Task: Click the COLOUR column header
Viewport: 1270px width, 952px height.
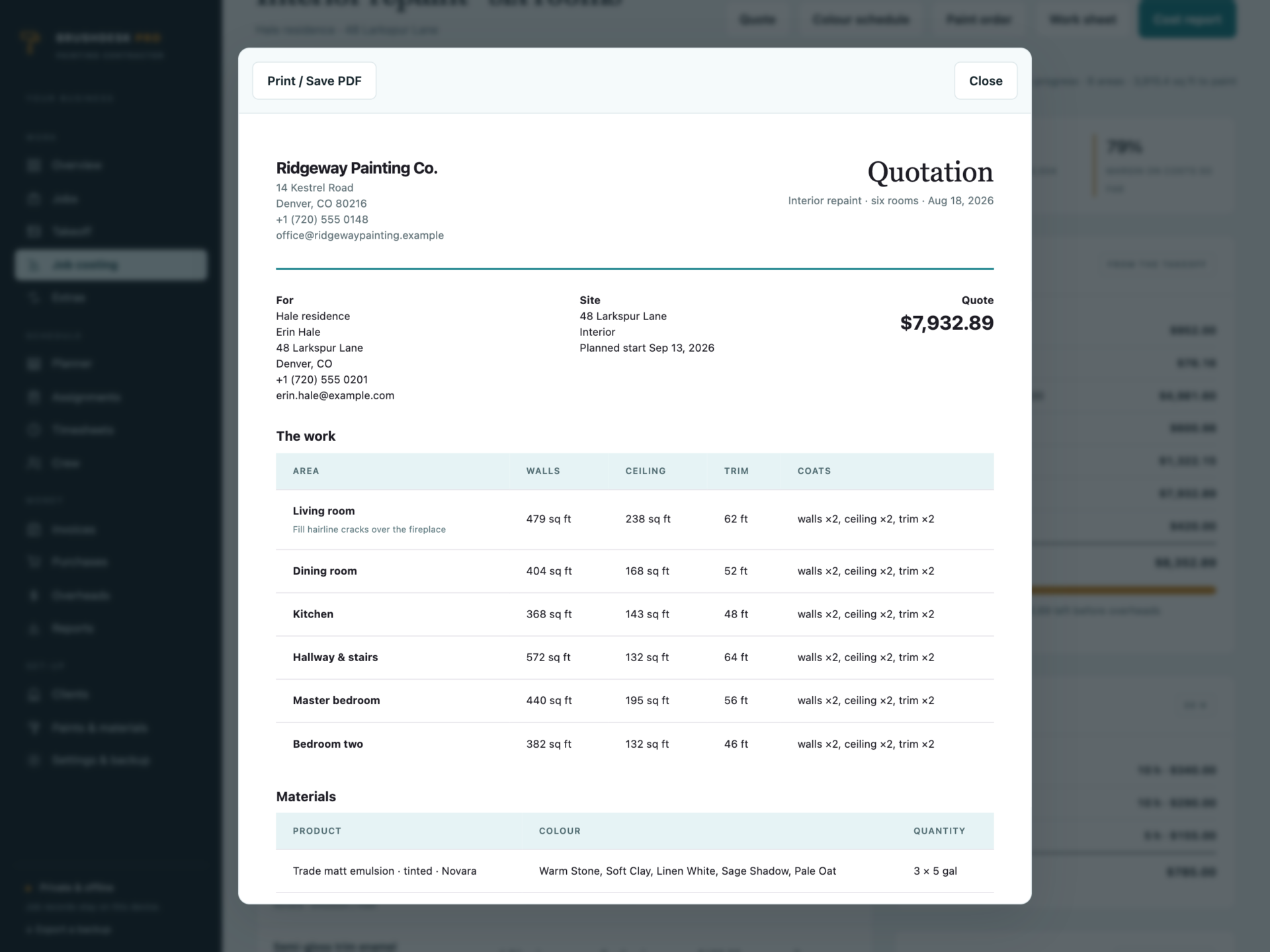Action: point(560,831)
